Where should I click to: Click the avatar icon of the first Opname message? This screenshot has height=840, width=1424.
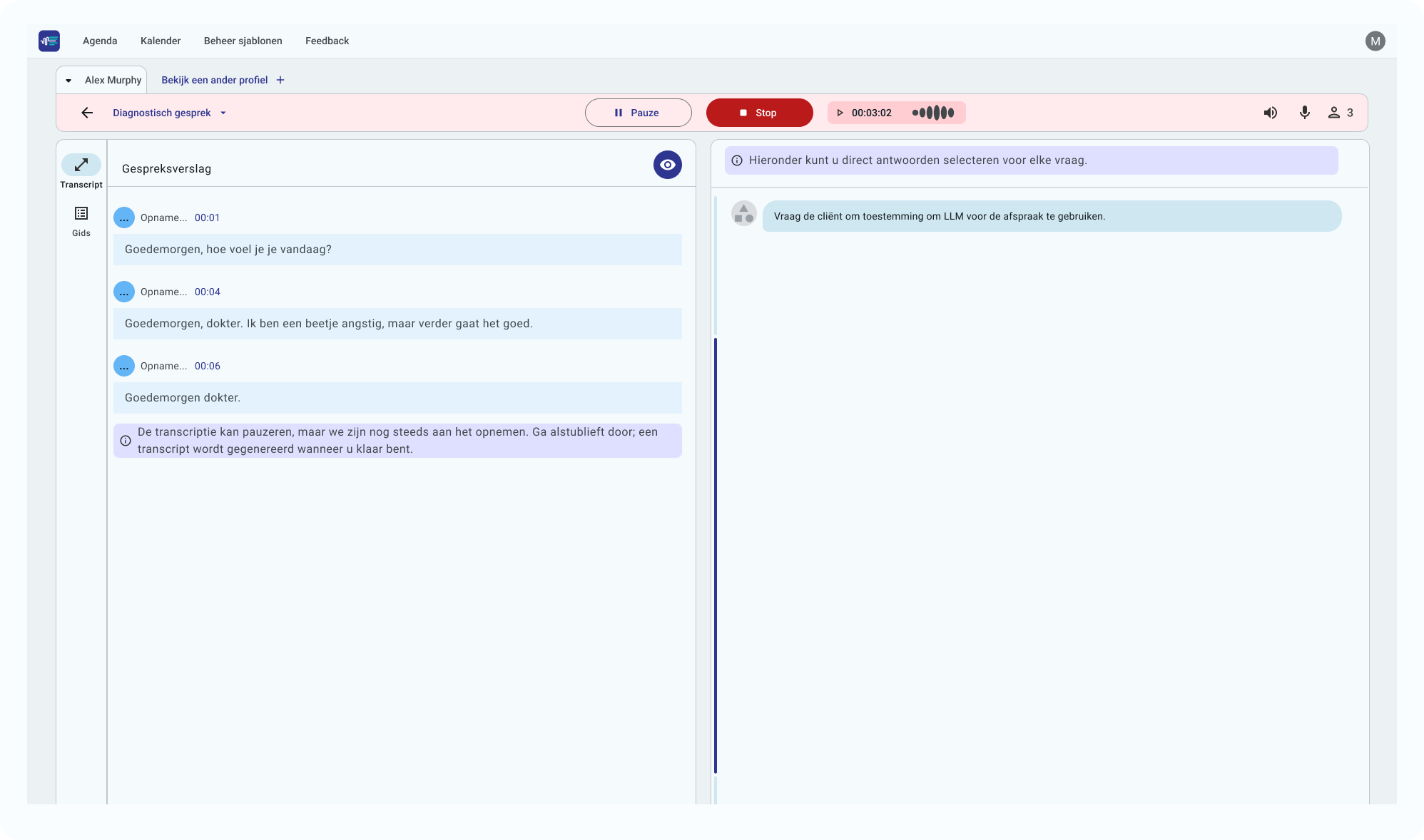pyautogui.click(x=124, y=217)
